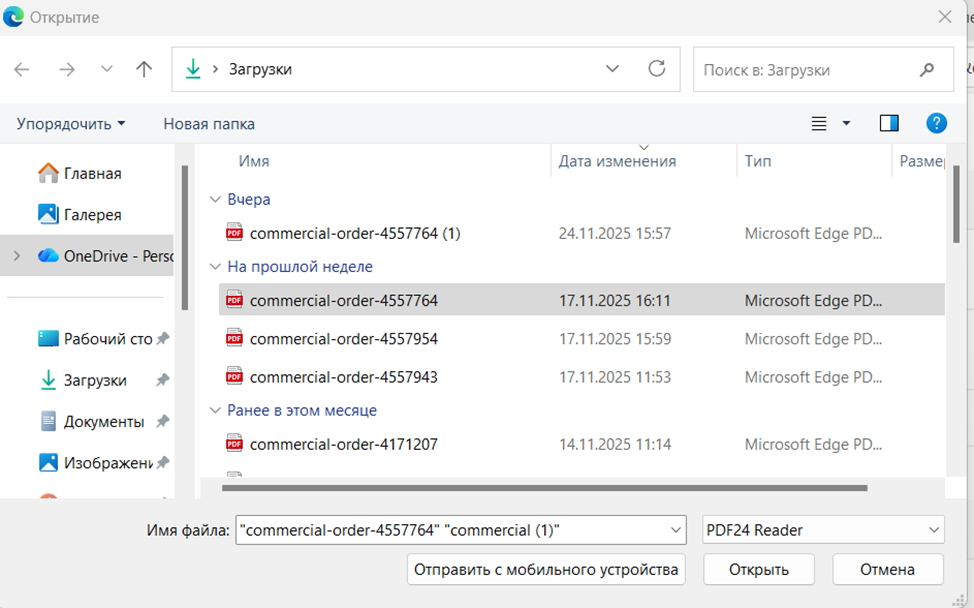Click the search magnifier icon
974x608 pixels.
(x=926, y=70)
